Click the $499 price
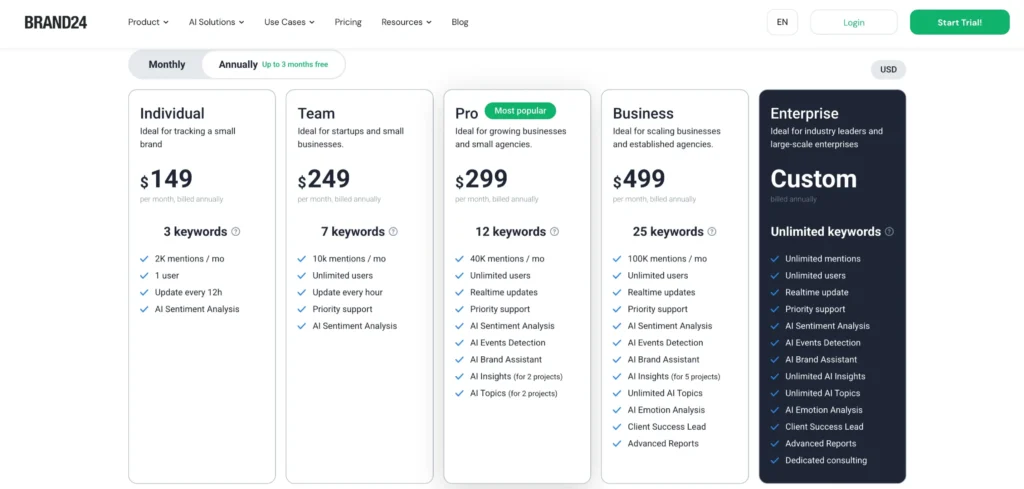This screenshot has width=1024, height=489. pos(639,180)
